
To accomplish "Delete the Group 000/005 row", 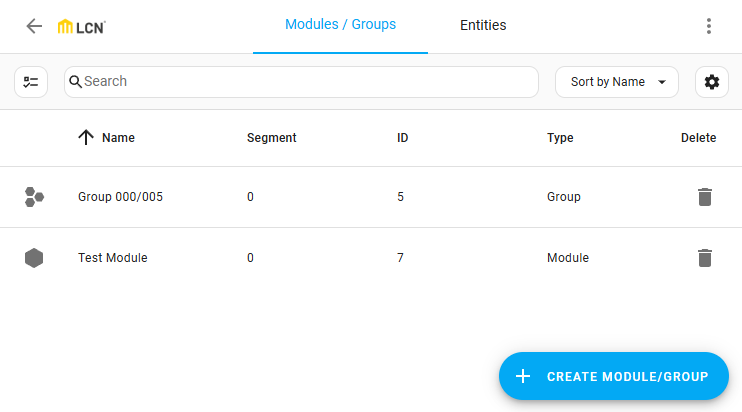I will pyautogui.click(x=705, y=197).
